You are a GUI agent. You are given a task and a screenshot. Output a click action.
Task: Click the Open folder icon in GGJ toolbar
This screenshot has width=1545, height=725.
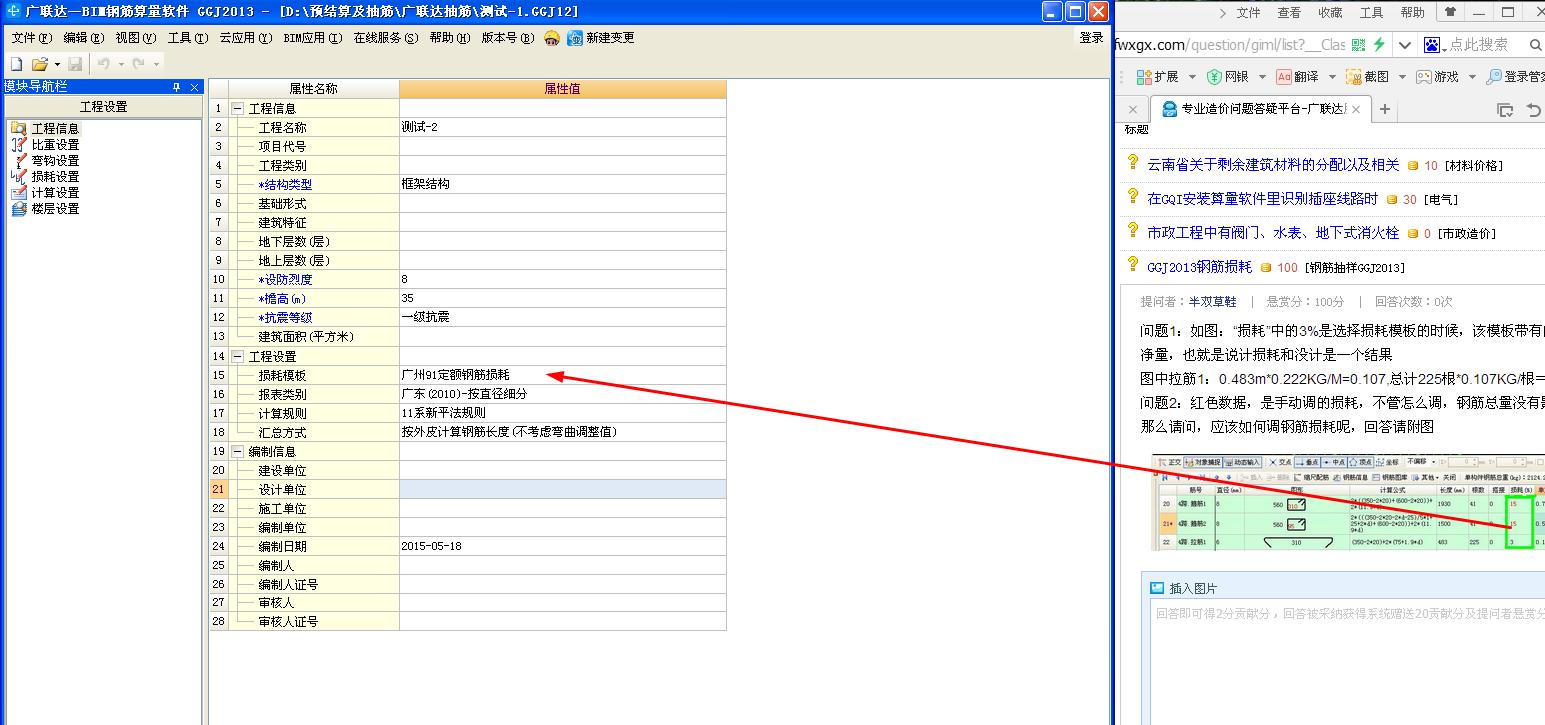click(39, 64)
